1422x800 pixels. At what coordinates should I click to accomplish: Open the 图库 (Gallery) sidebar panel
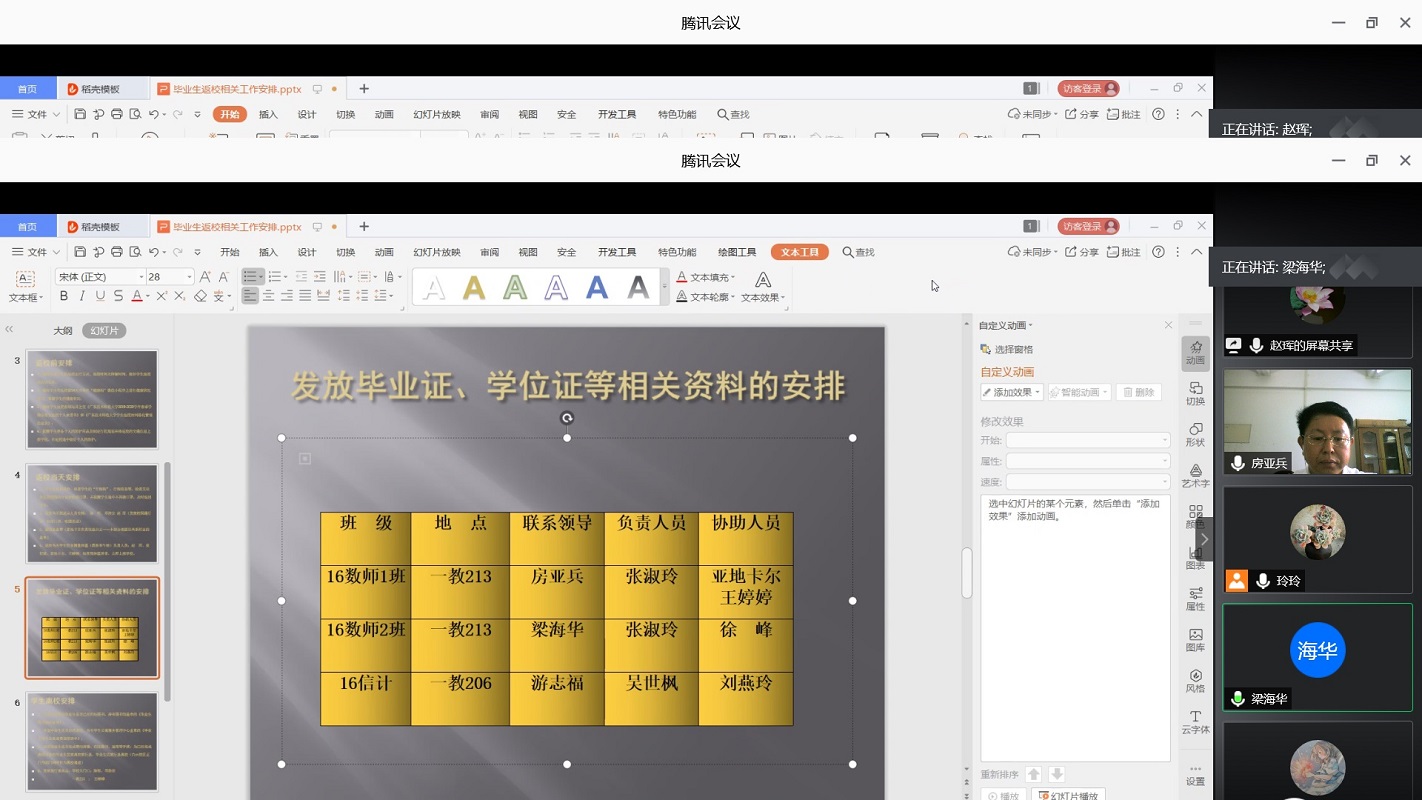pos(1195,640)
